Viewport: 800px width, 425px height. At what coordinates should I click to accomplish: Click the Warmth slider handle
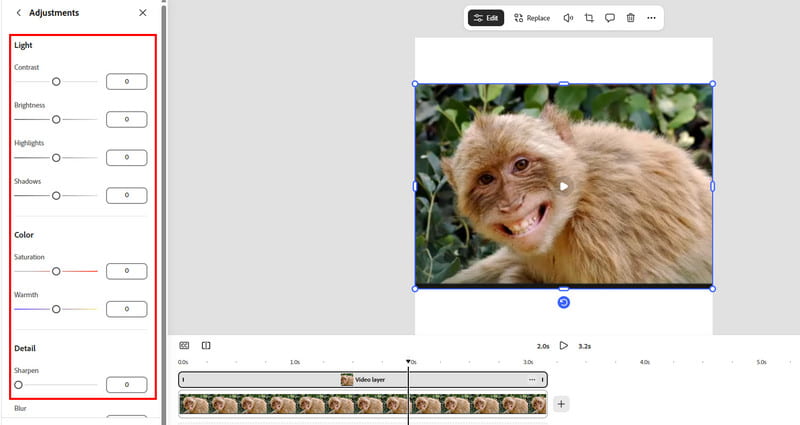tap(56, 309)
